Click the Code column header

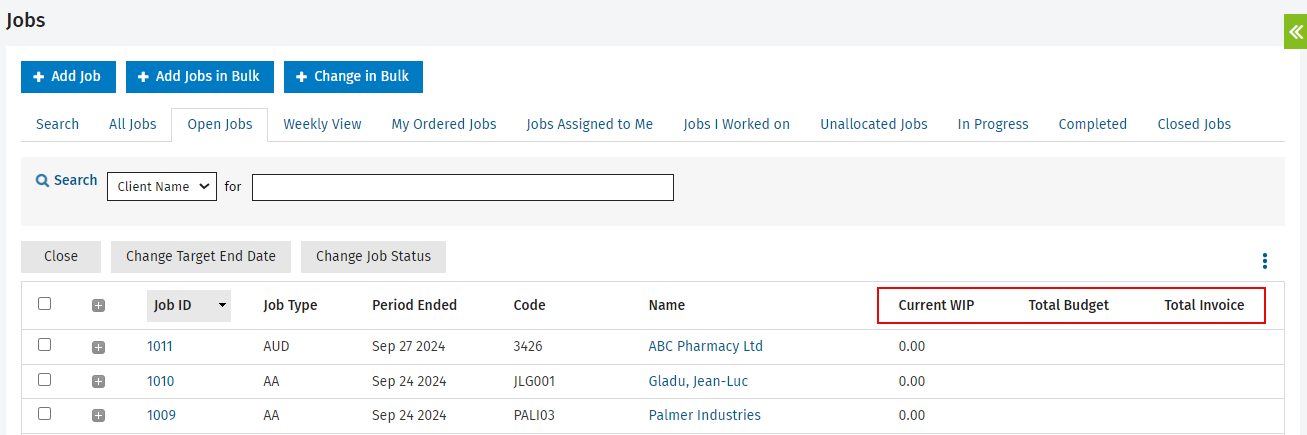coord(530,305)
